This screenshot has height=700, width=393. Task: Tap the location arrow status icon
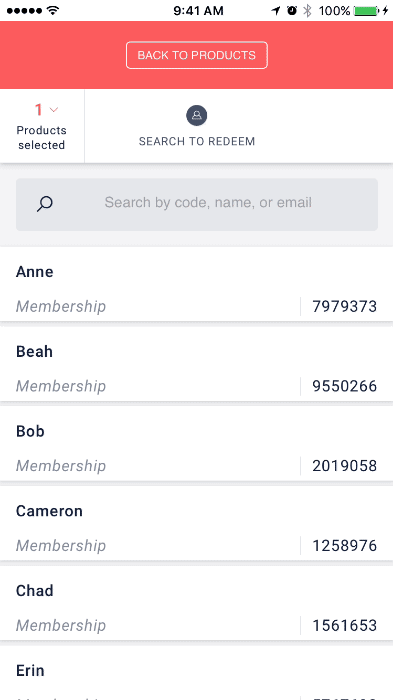tap(276, 11)
